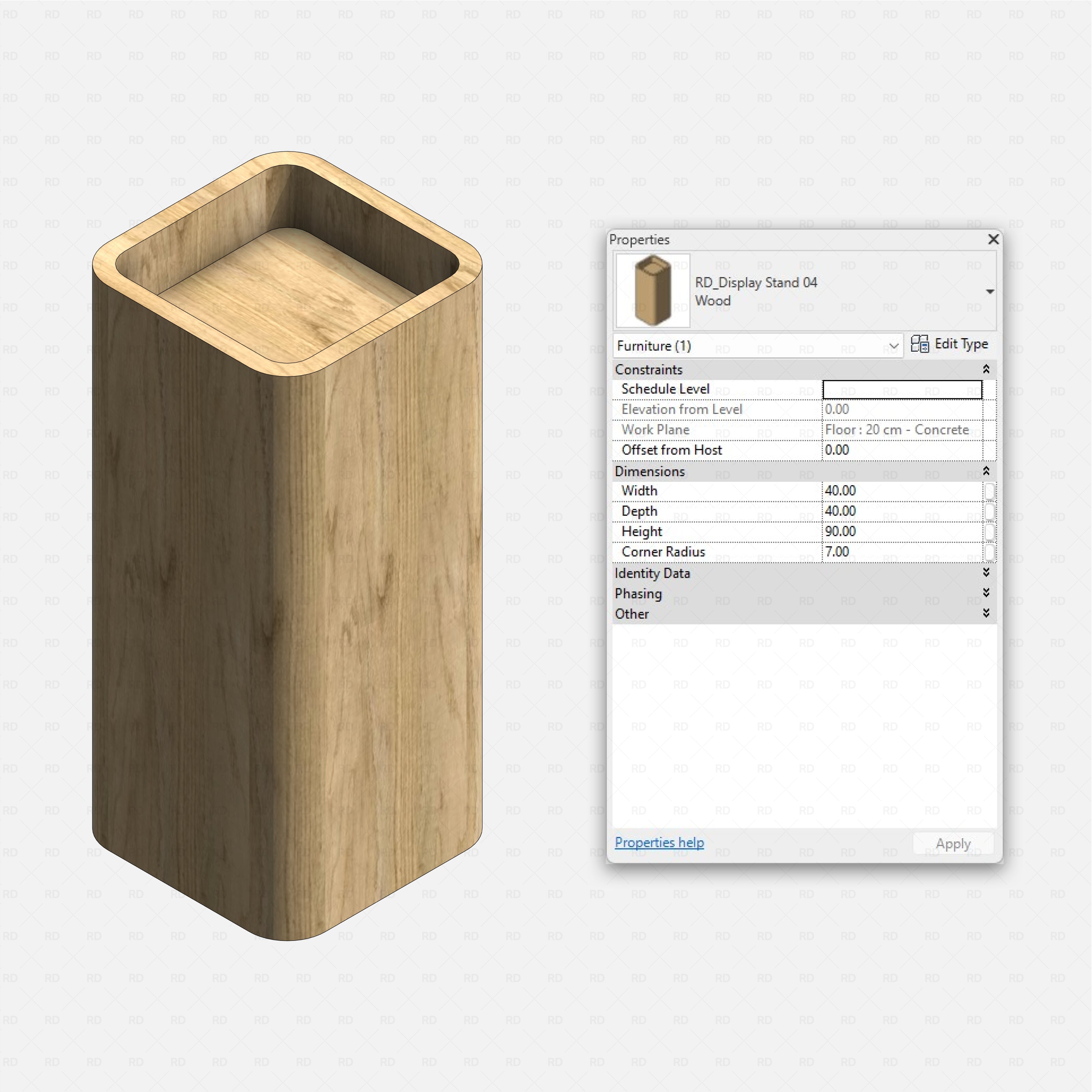This screenshot has height=1092, width=1092.
Task: Click the Wood type name text
Action: [713, 301]
